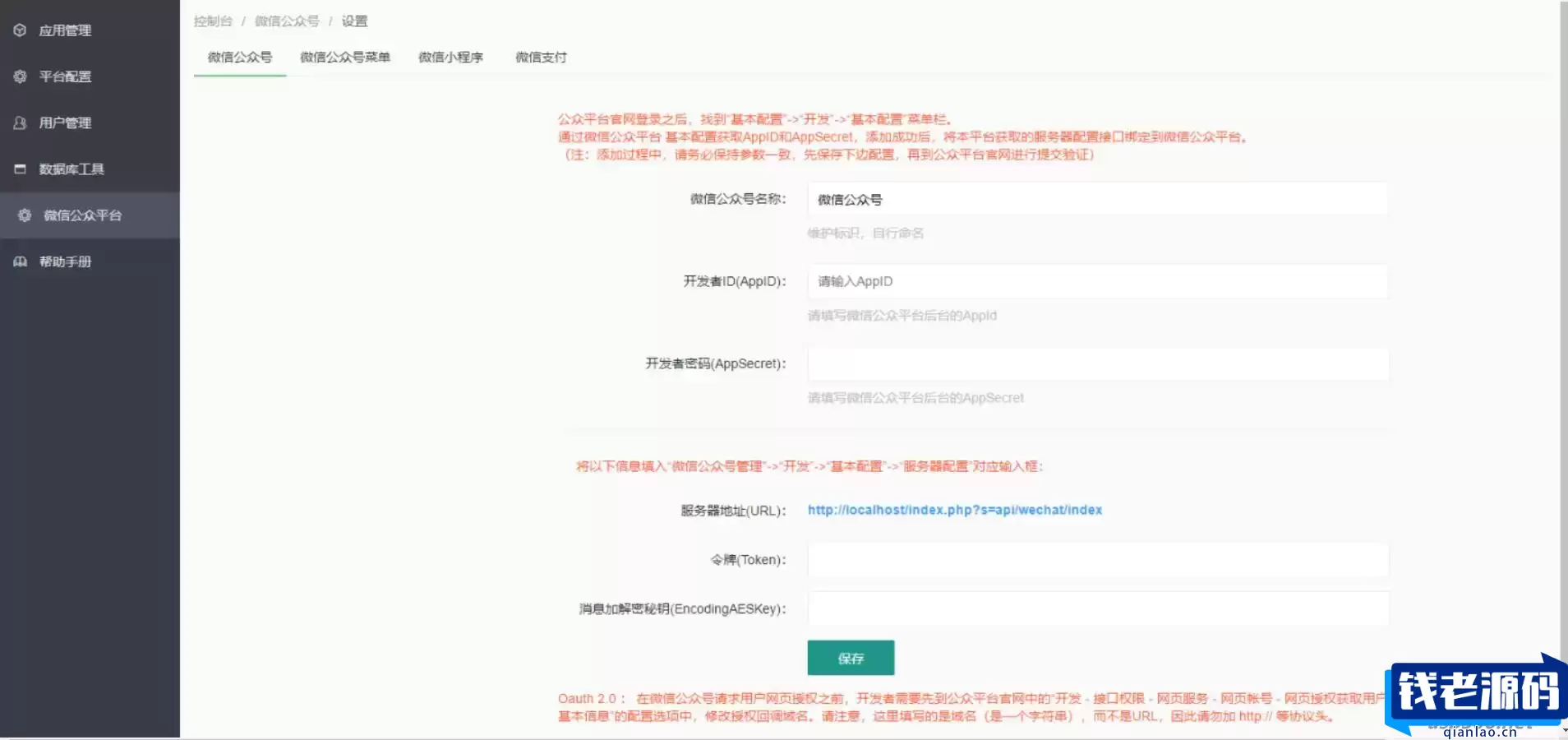Click the 维护标识，自行命名 hint text
The height and width of the screenshot is (740, 1568).
click(865, 234)
